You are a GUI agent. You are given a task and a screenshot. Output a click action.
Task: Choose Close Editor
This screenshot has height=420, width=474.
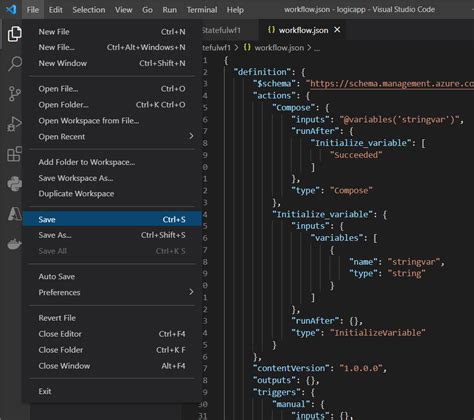coord(112,334)
